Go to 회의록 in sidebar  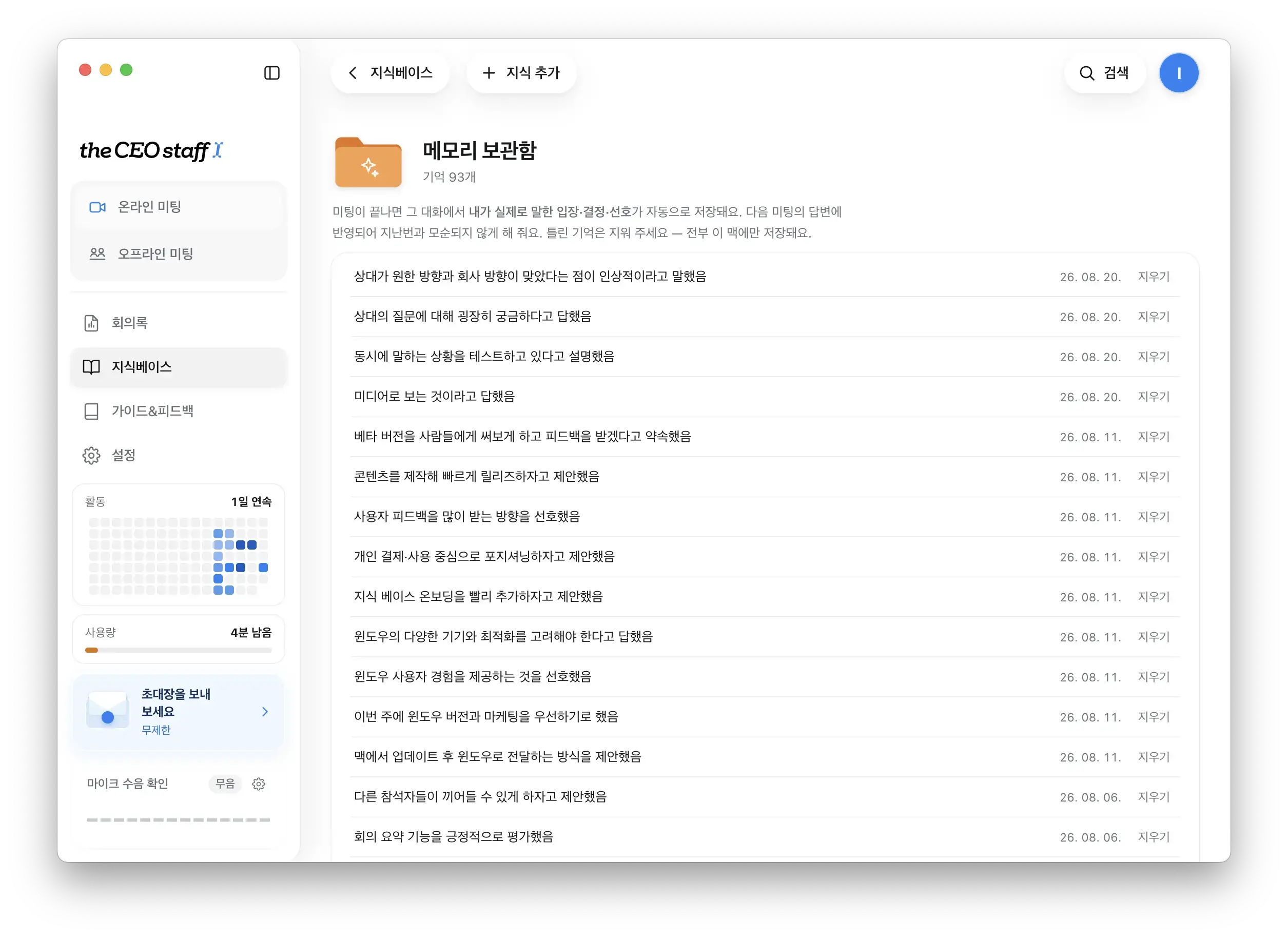pos(179,323)
